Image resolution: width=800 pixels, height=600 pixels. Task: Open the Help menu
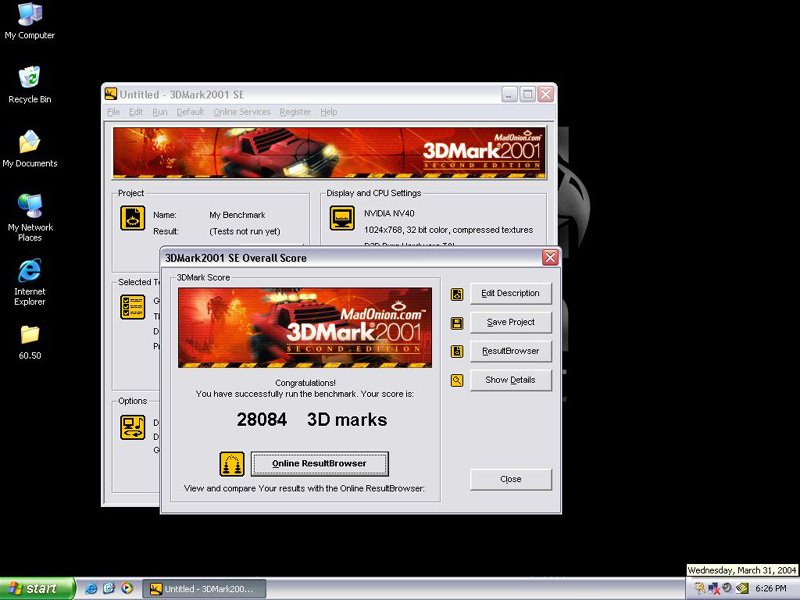coord(329,112)
